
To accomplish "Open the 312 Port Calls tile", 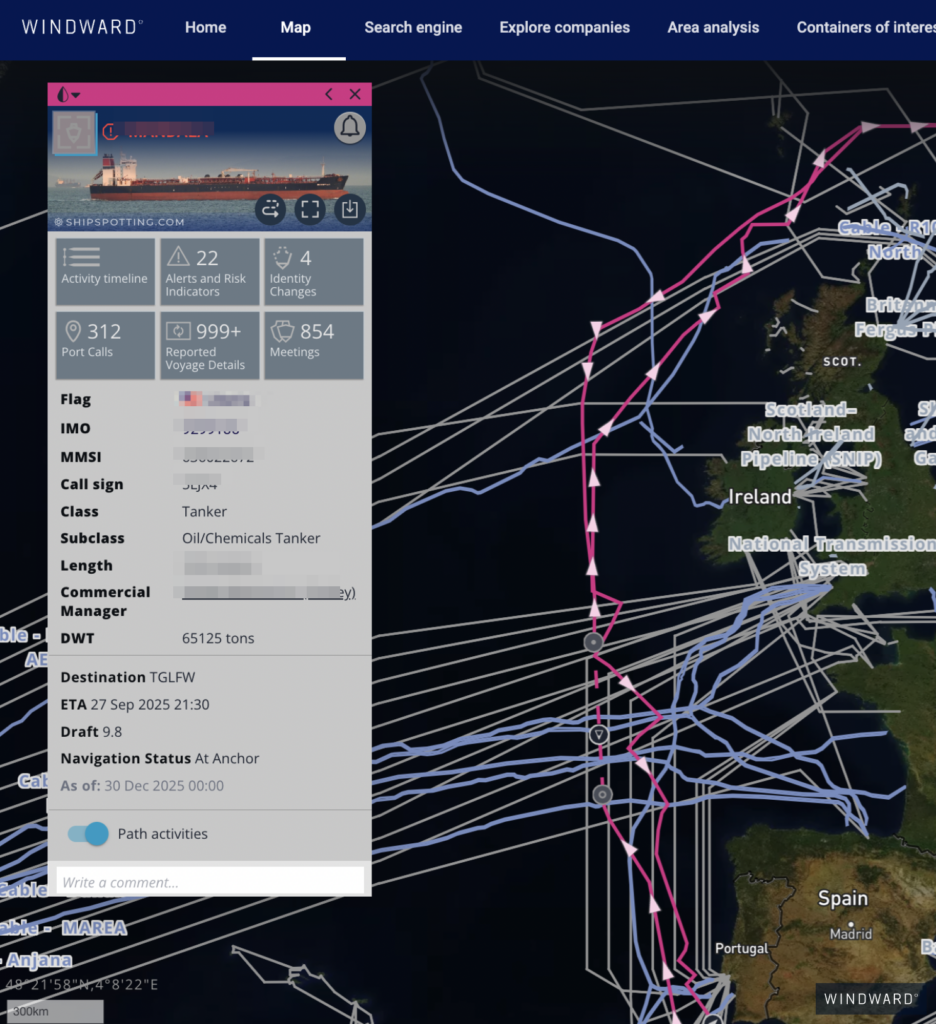I will tap(105, 345).
